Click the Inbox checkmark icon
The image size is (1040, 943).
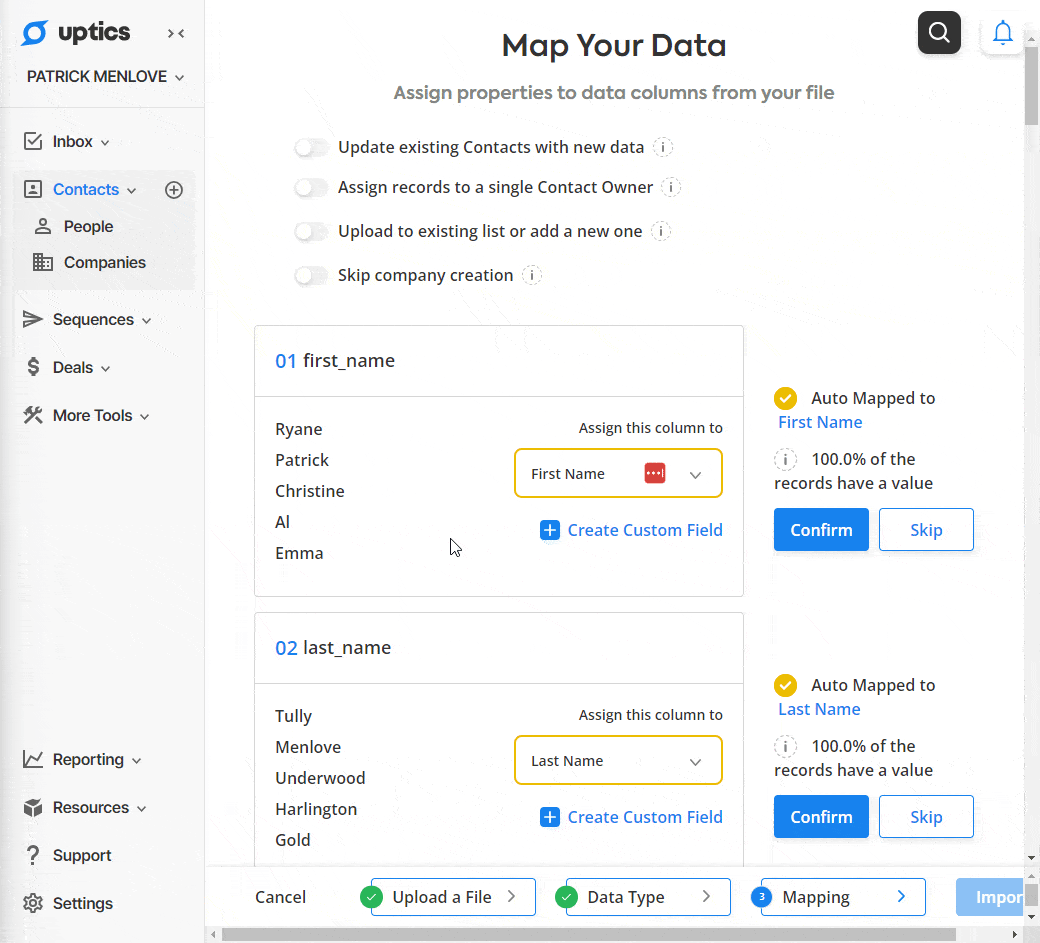pyautogui.click(x=33, y=141)
